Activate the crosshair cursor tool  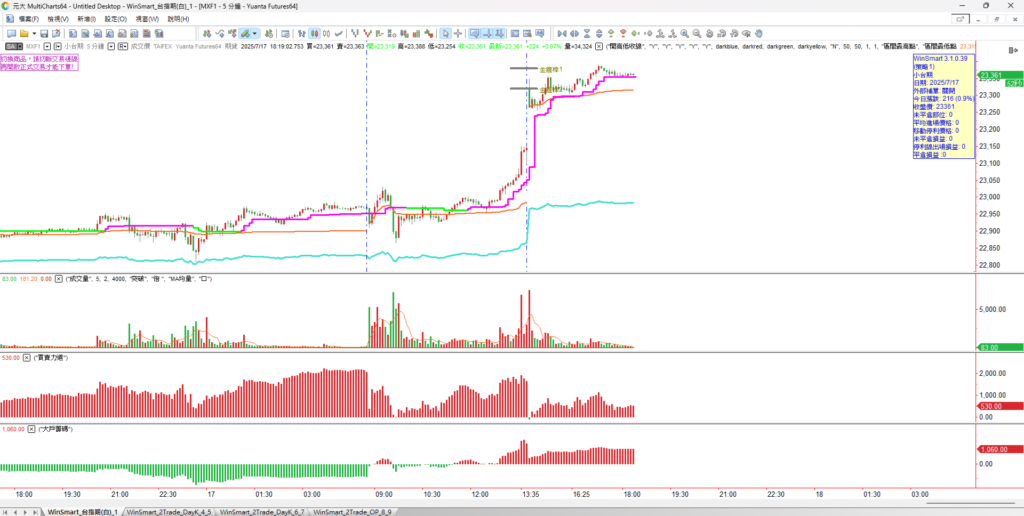coord(458,33)
